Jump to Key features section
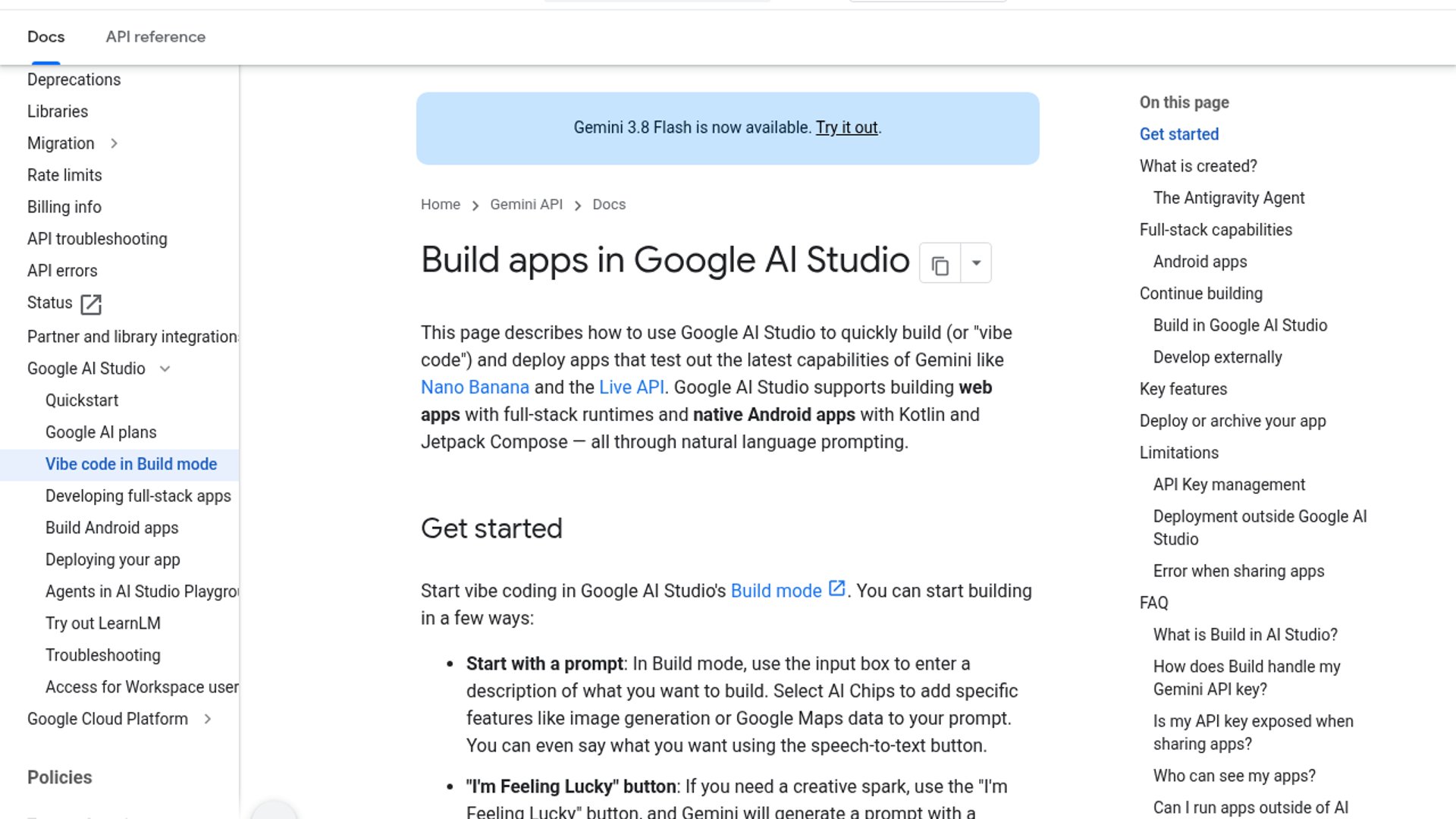 point(1183,389)
